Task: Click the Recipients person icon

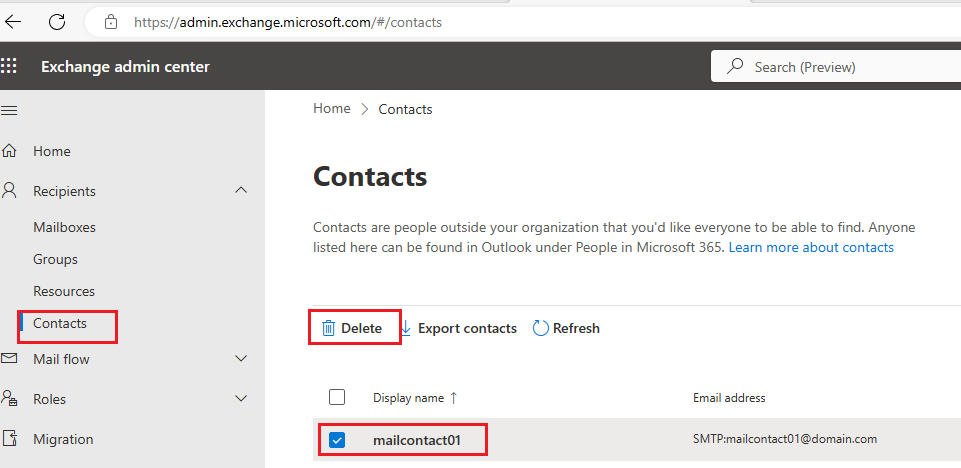Action: (x=10, y=191)
